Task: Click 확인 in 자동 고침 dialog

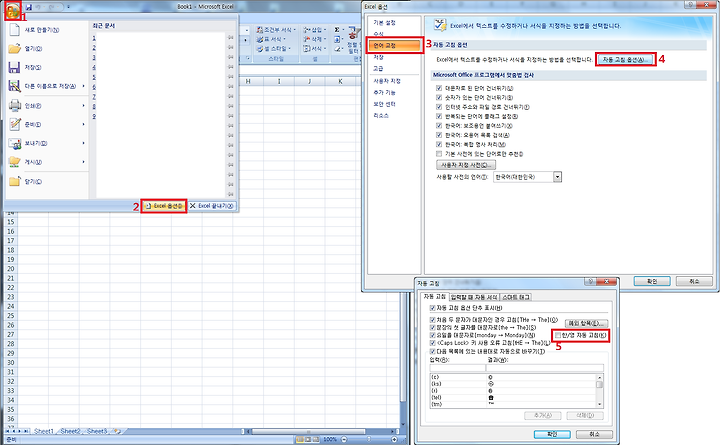Action: tap(552, 434)
